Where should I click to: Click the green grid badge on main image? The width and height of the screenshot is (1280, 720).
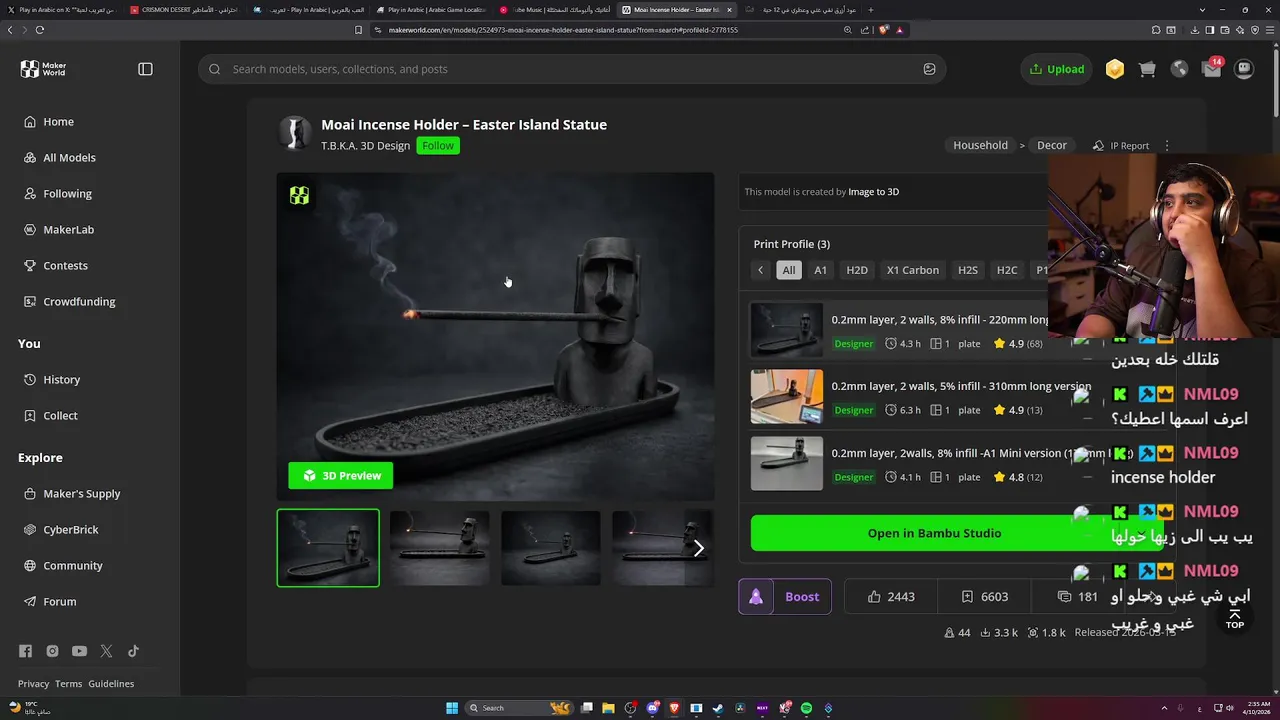(x=299, y=196)
